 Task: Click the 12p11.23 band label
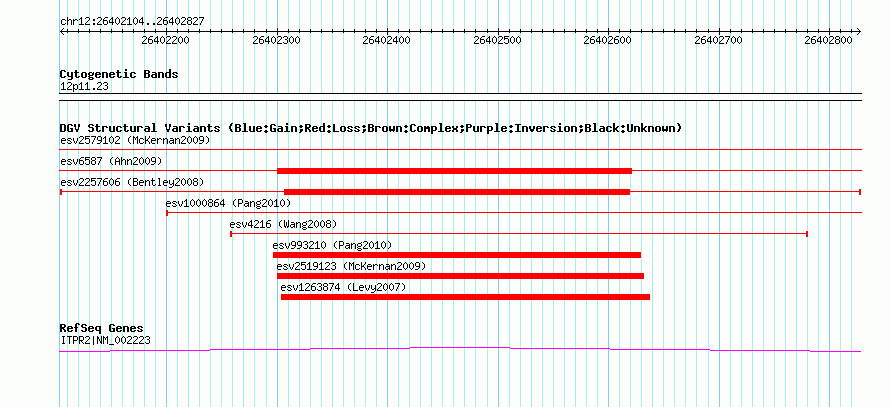pos(84,86)
